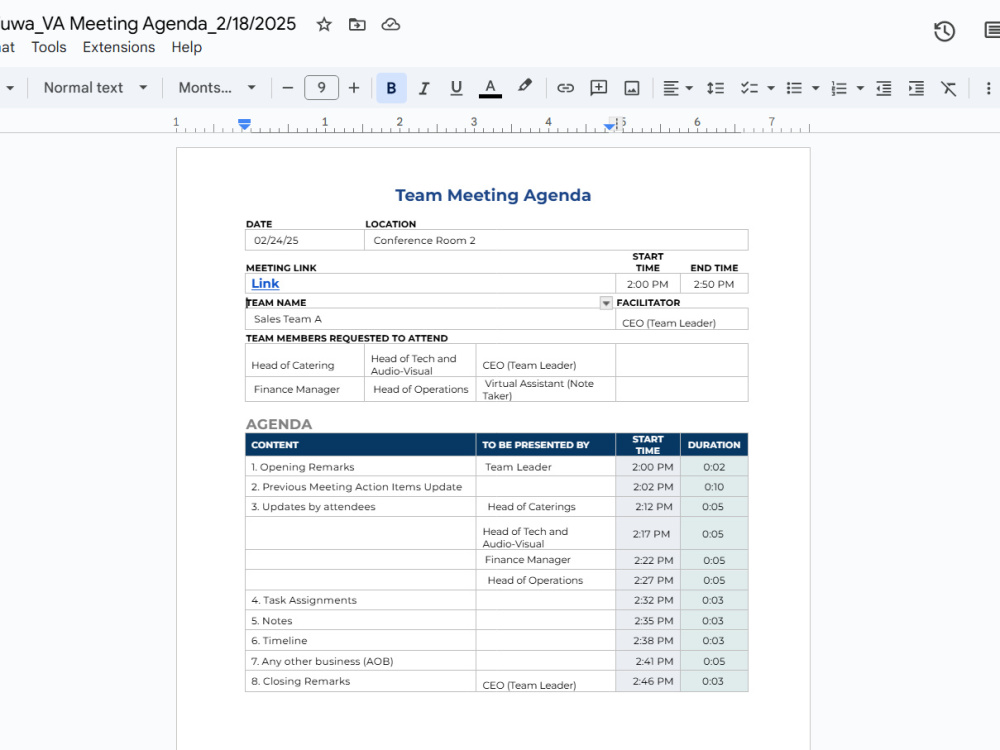The width and height of the screenshot is (1000, 750).
Task: Open text alignment options
Action: pyautogui.click(x=677, y=88)
